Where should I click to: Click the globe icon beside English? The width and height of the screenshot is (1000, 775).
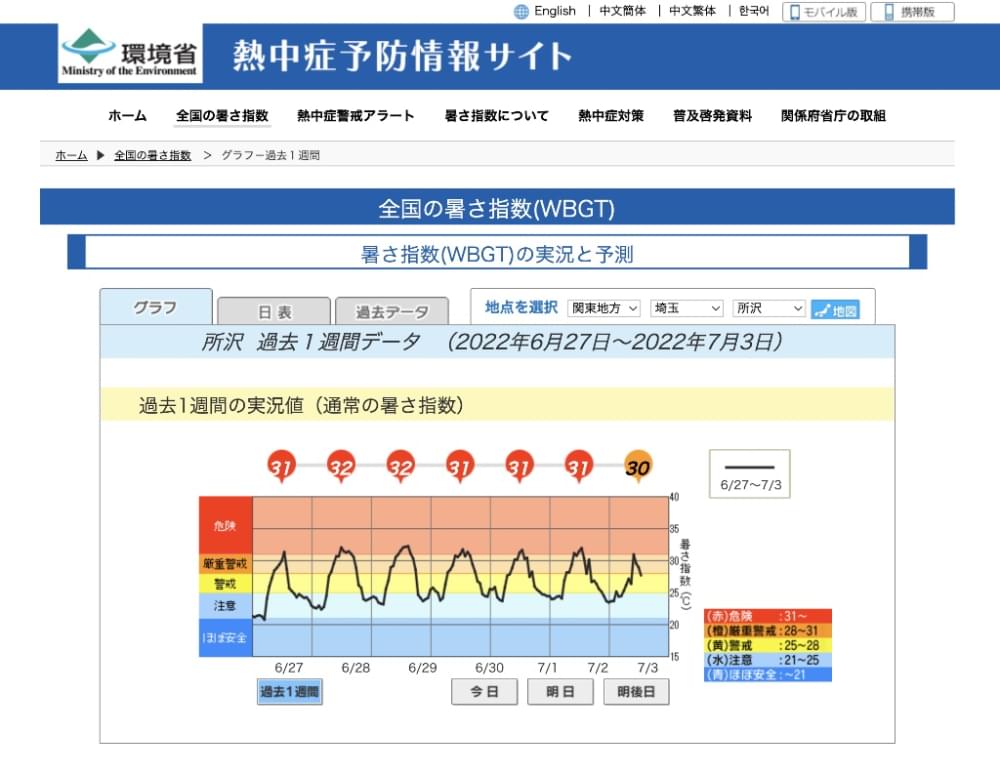click(x=521, y=12)
